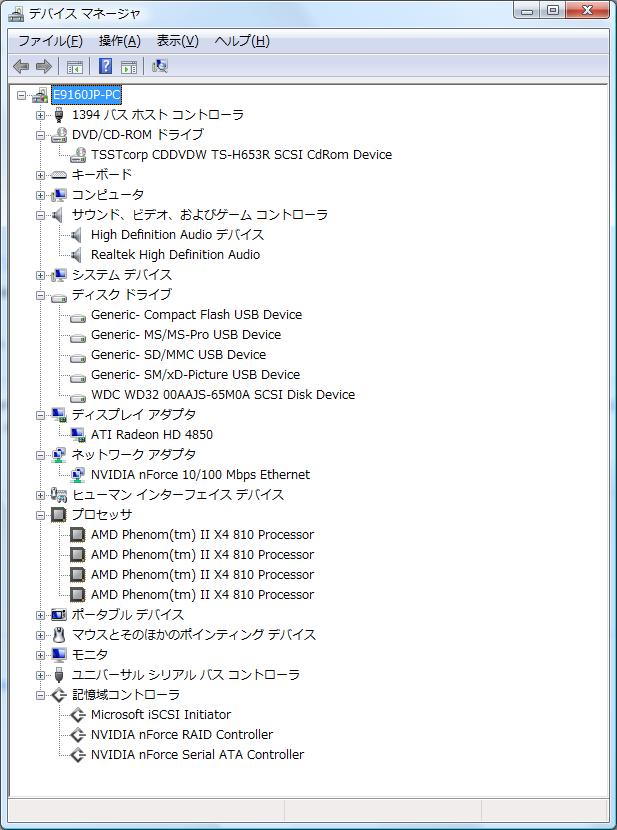
Task: Click the ヒューマン インターフェイス デバイス icon
Action: pos(59,495)
